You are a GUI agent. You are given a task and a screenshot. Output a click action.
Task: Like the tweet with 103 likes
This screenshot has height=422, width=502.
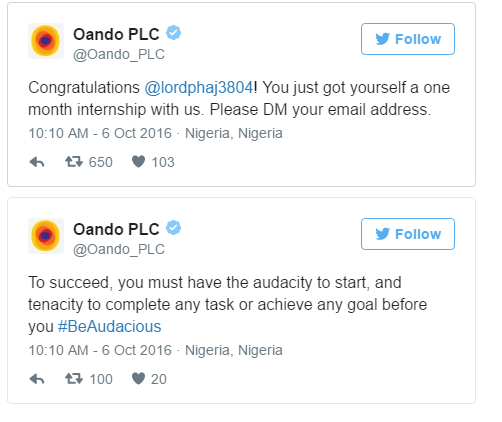click(138, 162)
